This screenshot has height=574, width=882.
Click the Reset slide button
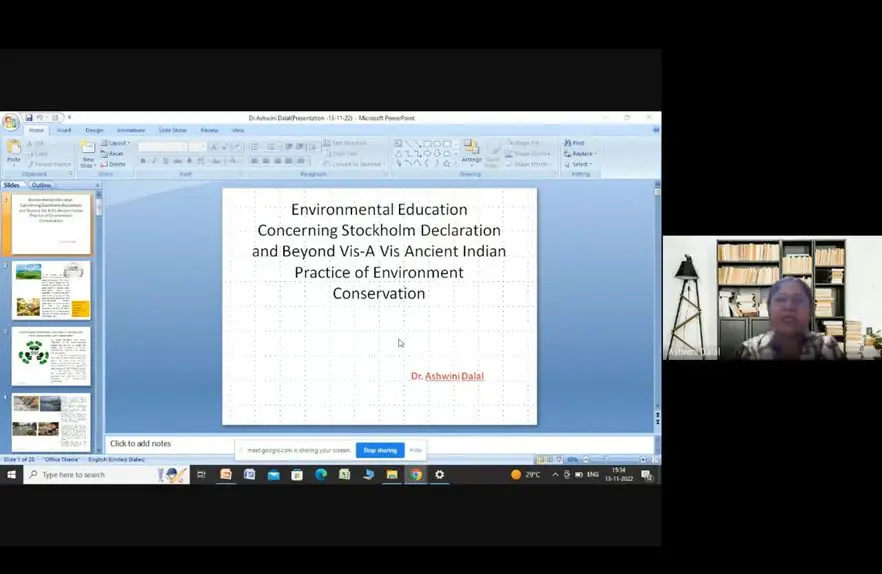[x=115, y=154]
